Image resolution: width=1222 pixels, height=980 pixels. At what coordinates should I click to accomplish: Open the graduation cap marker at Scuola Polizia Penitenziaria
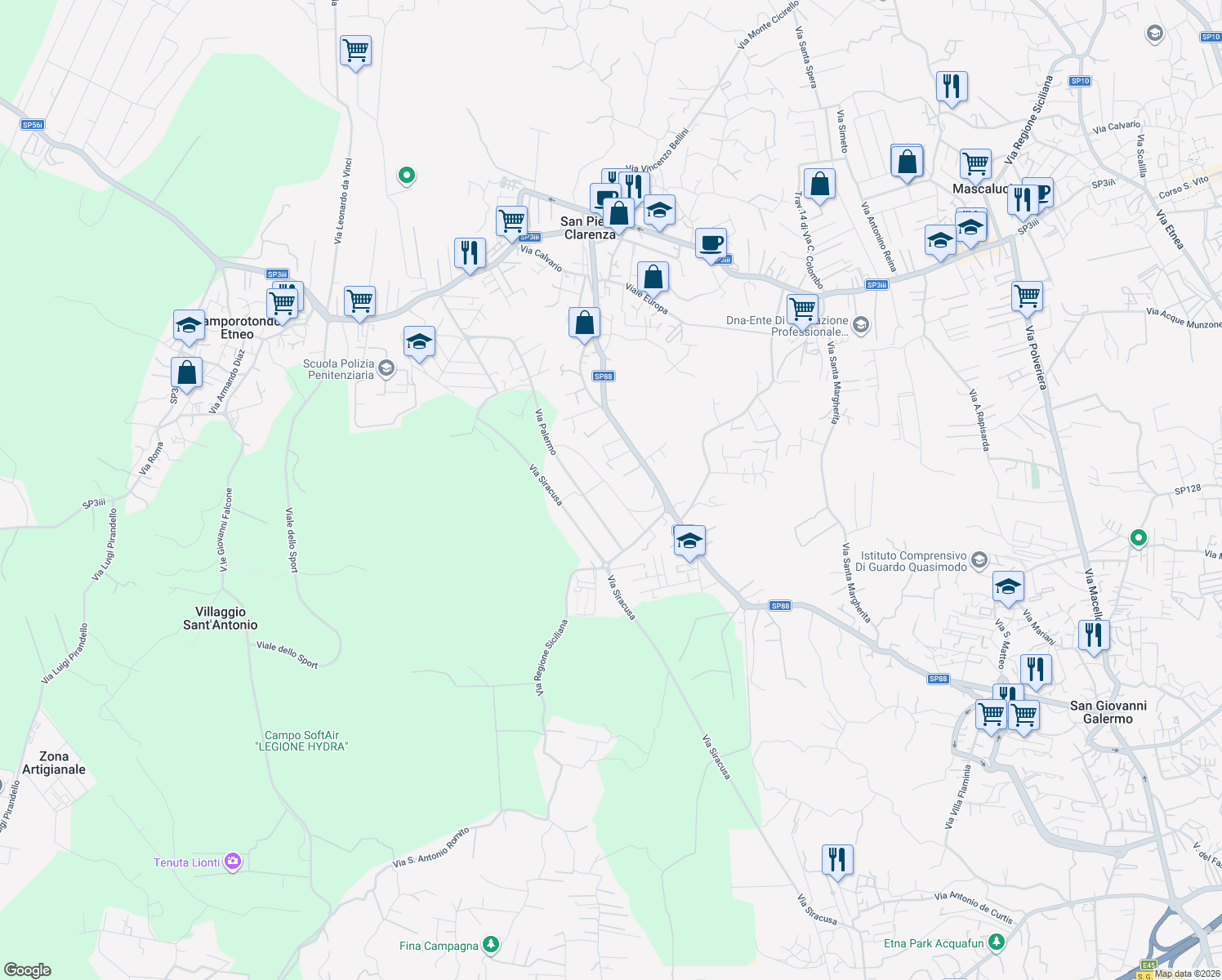419,341
